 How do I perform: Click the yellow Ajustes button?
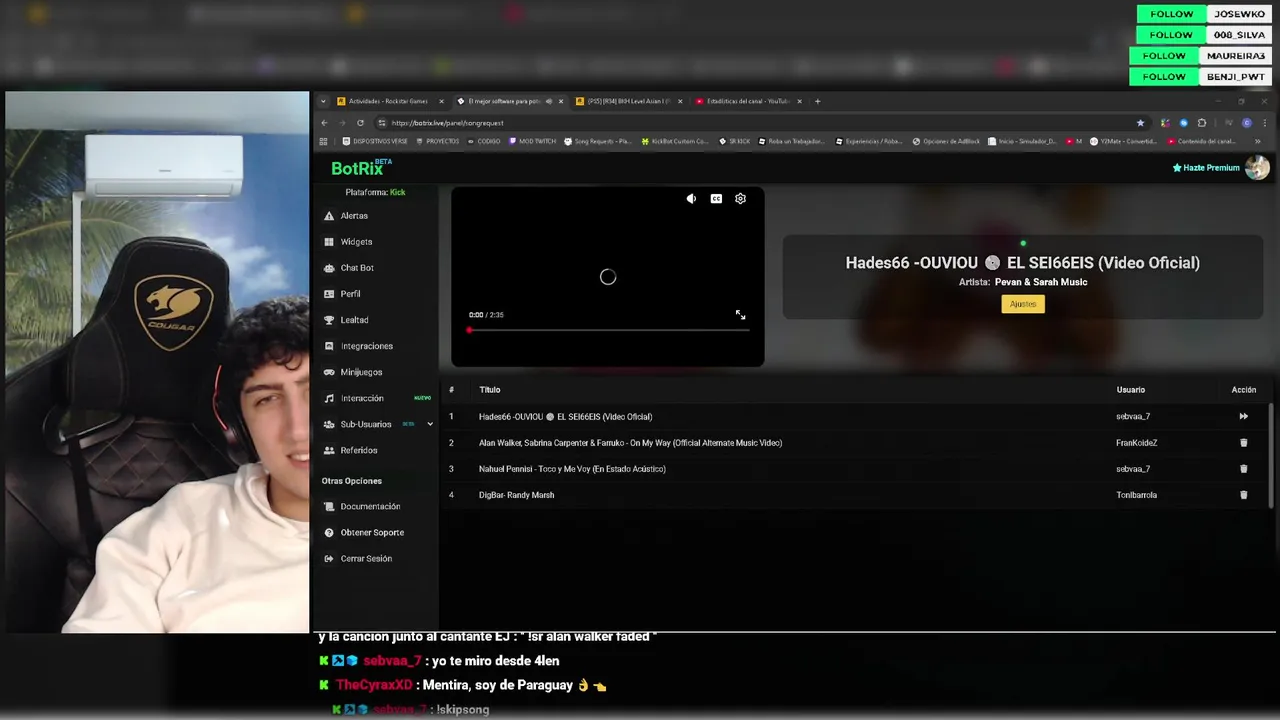point(1023,304)
